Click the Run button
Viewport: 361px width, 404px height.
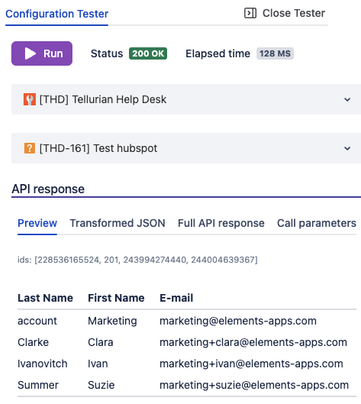pos(42,53)
